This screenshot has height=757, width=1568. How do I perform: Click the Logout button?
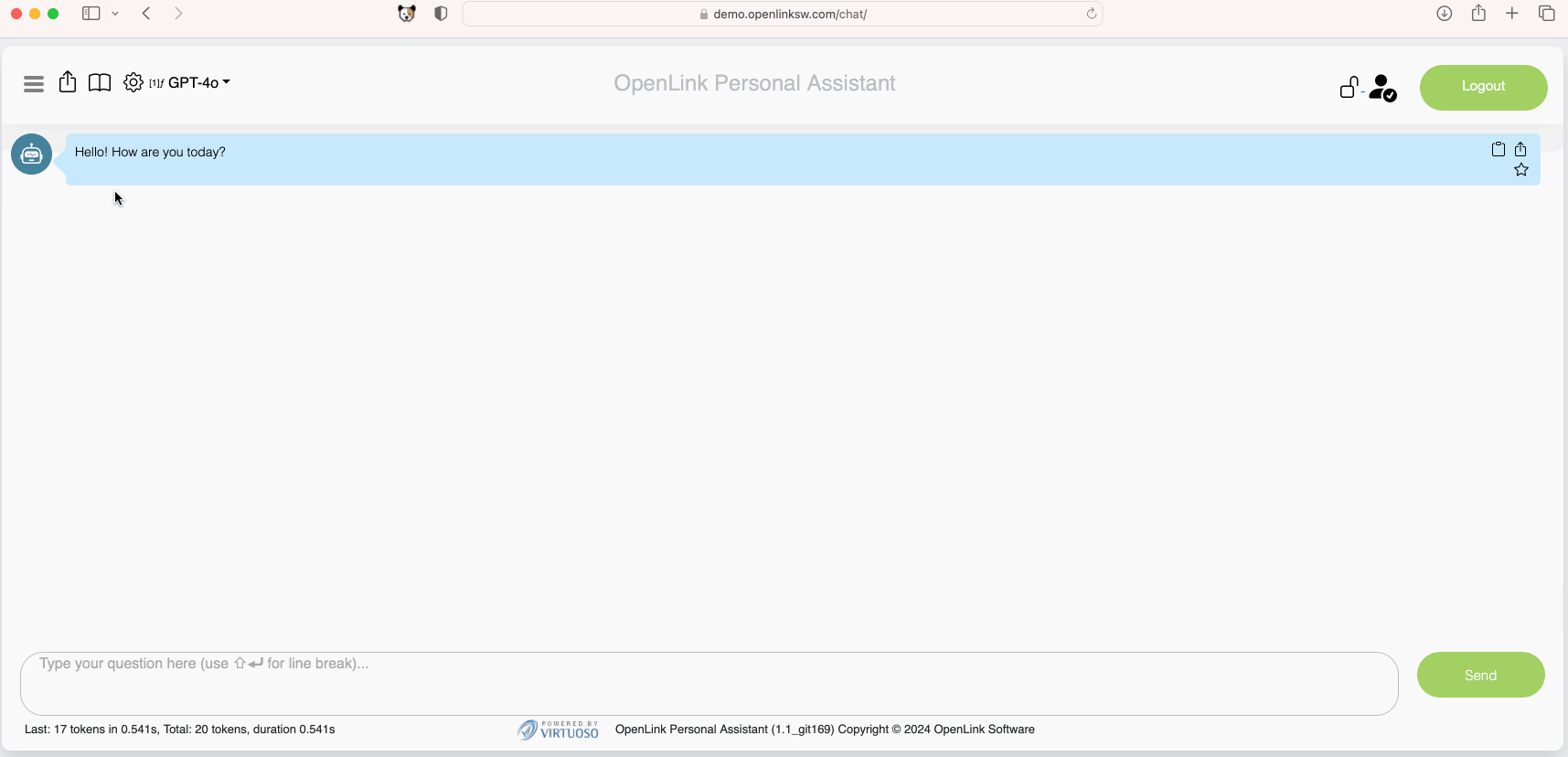(x=1483, y=87)
